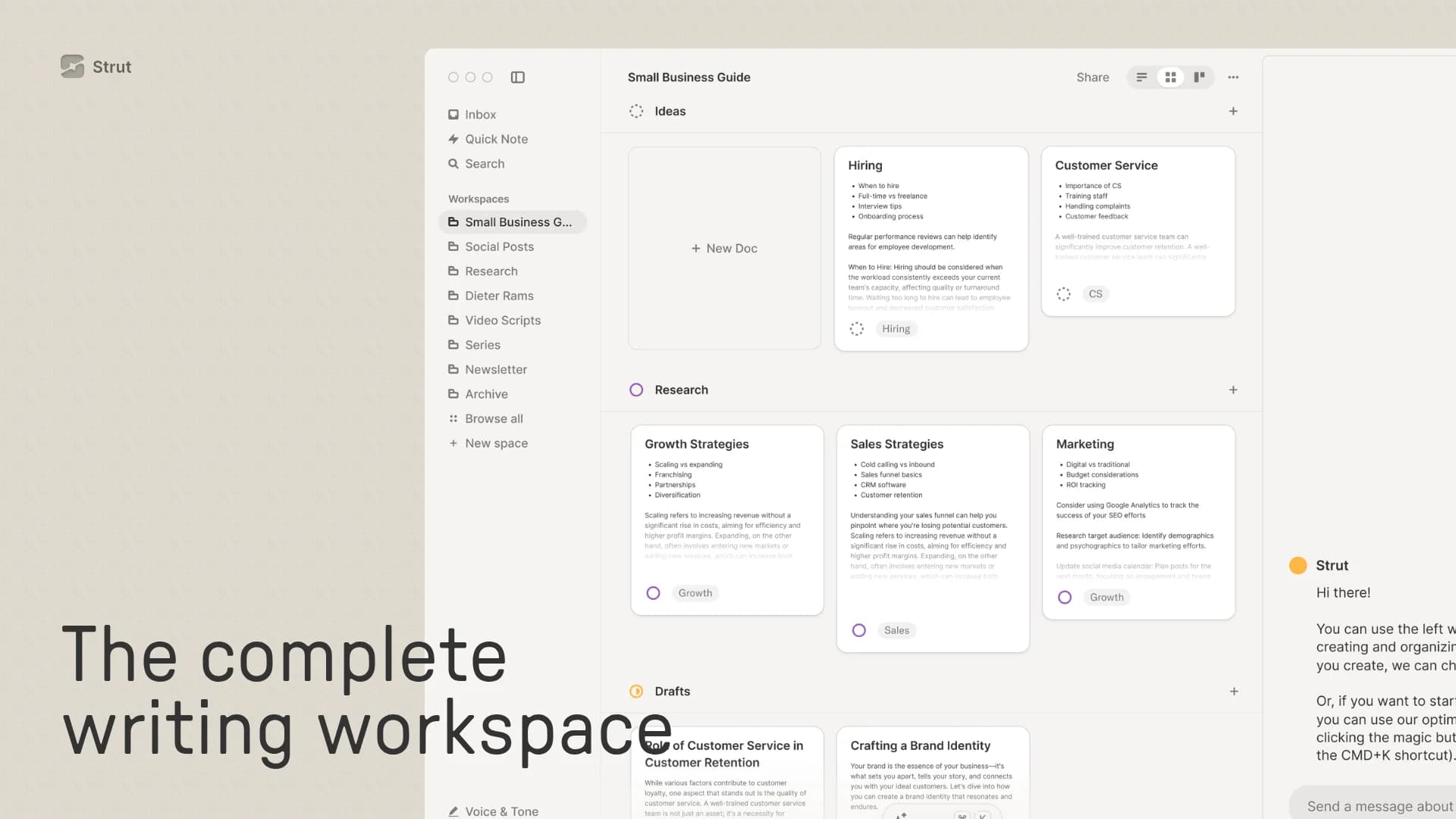Click Browse all workspaces
1456x819 pixels.
[x=485, y=419]
